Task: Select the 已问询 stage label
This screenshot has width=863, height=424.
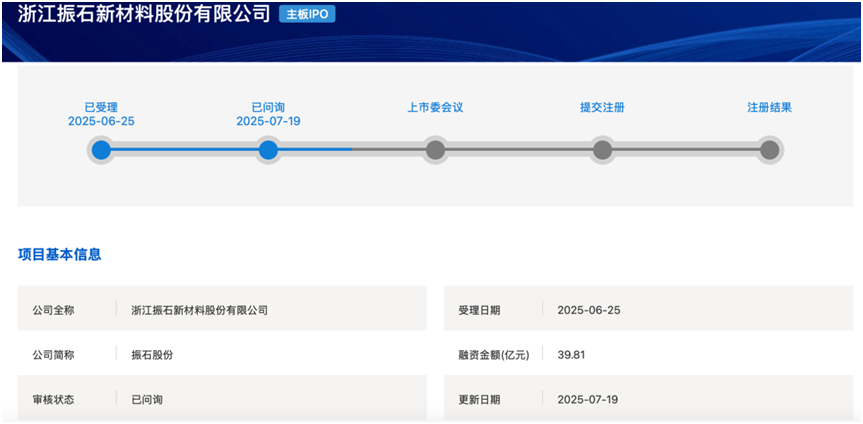Action: 268,107
